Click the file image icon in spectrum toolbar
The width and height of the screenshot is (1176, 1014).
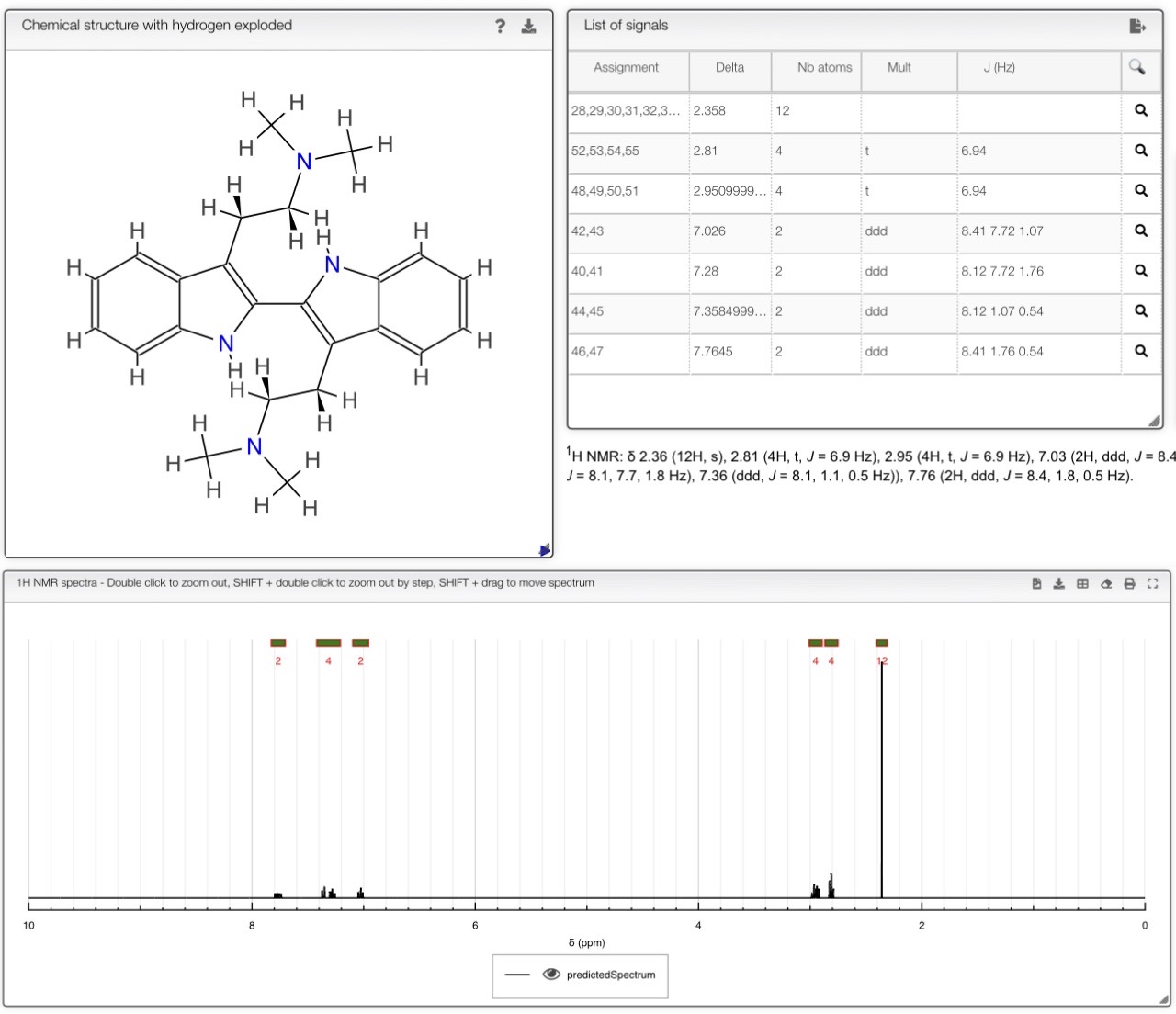pyautogui.click(x=1036, y=583)
